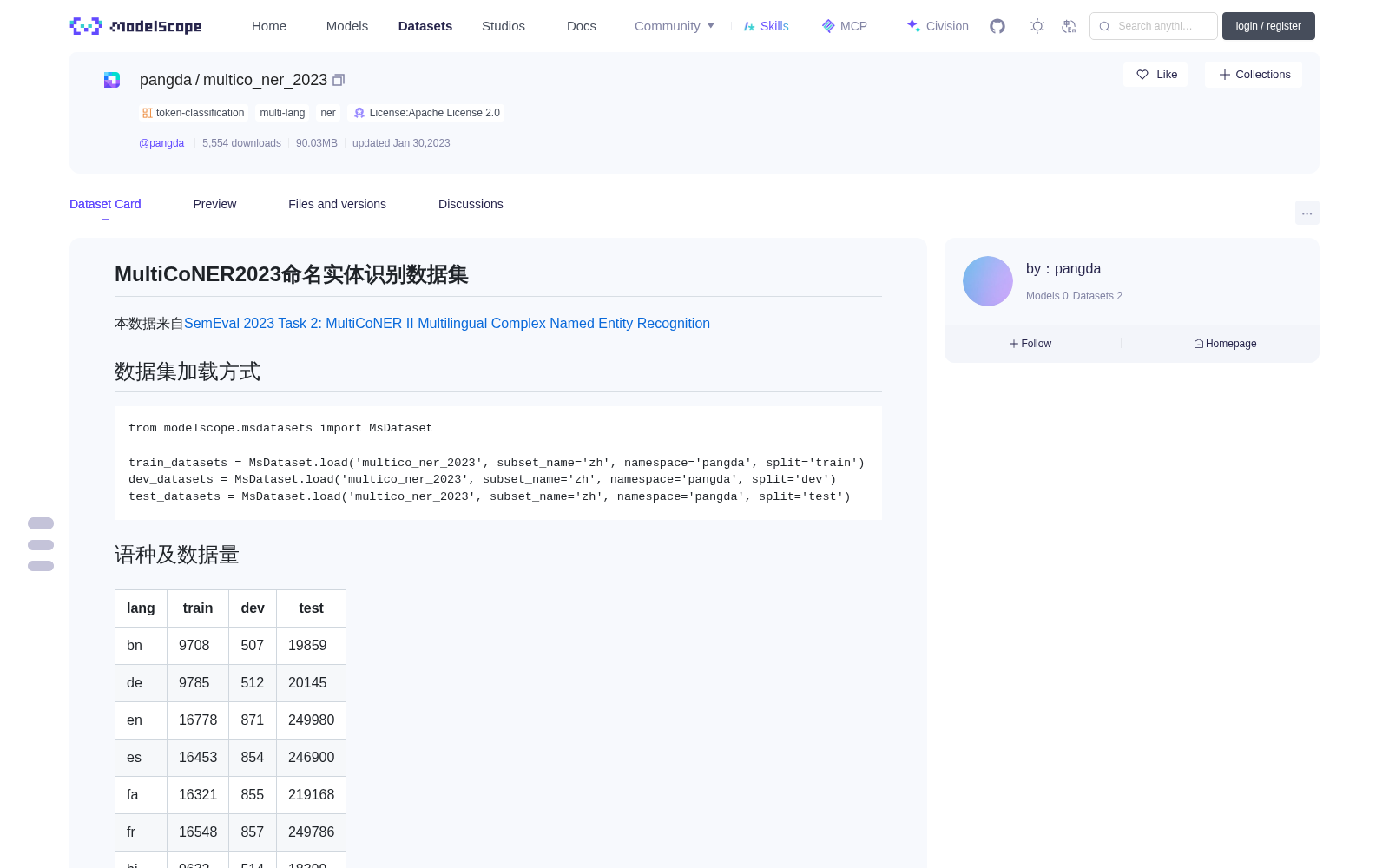Toggle light/dark theme sun icon
Viewport: 1389px width, 868px height.
point(1037,26)
